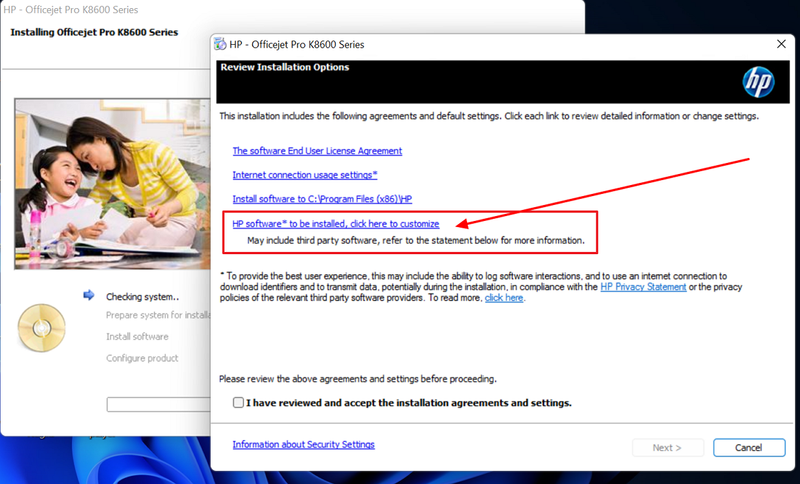Click the installer progress bar in background window

click(159, 405)
